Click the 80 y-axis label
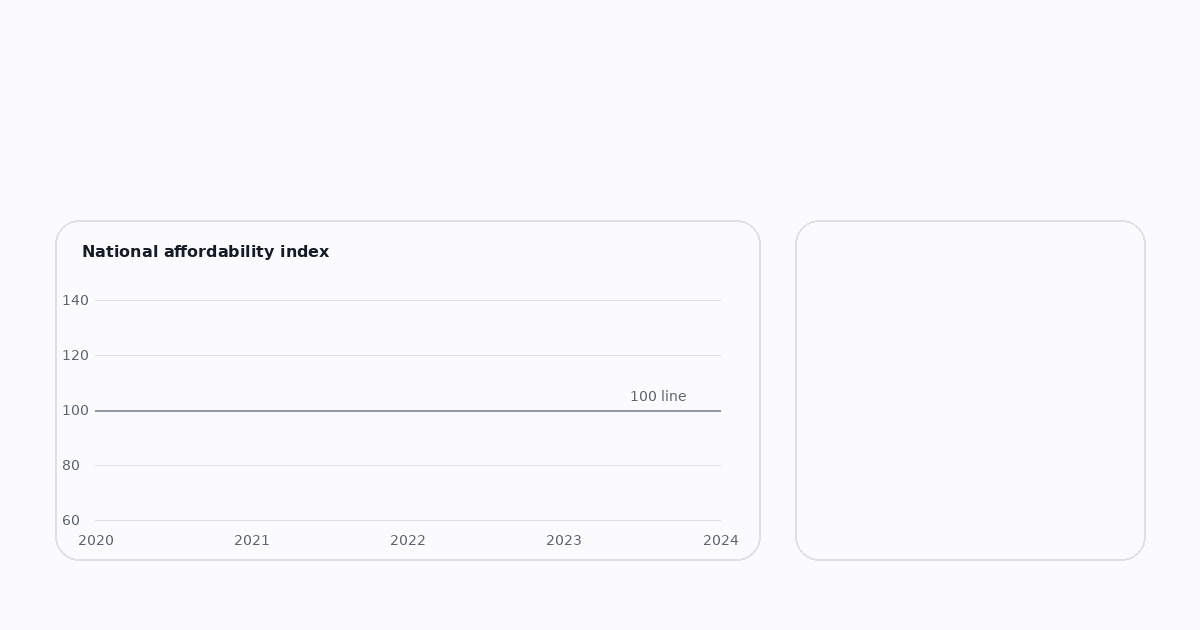The image size is (1200, 630). click(x=71, y=465)
